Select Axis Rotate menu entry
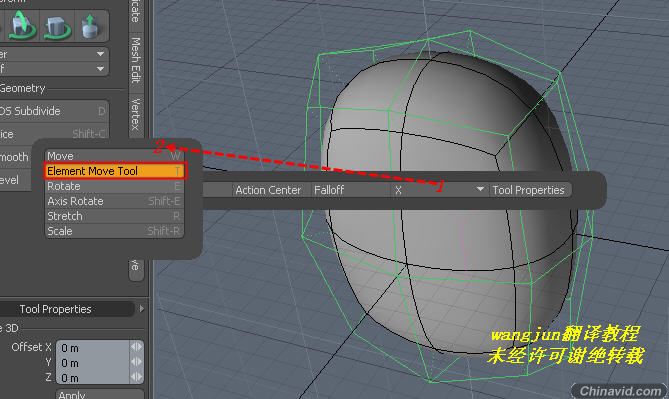Viewport: 669px width, 399px height. point(114,201)
